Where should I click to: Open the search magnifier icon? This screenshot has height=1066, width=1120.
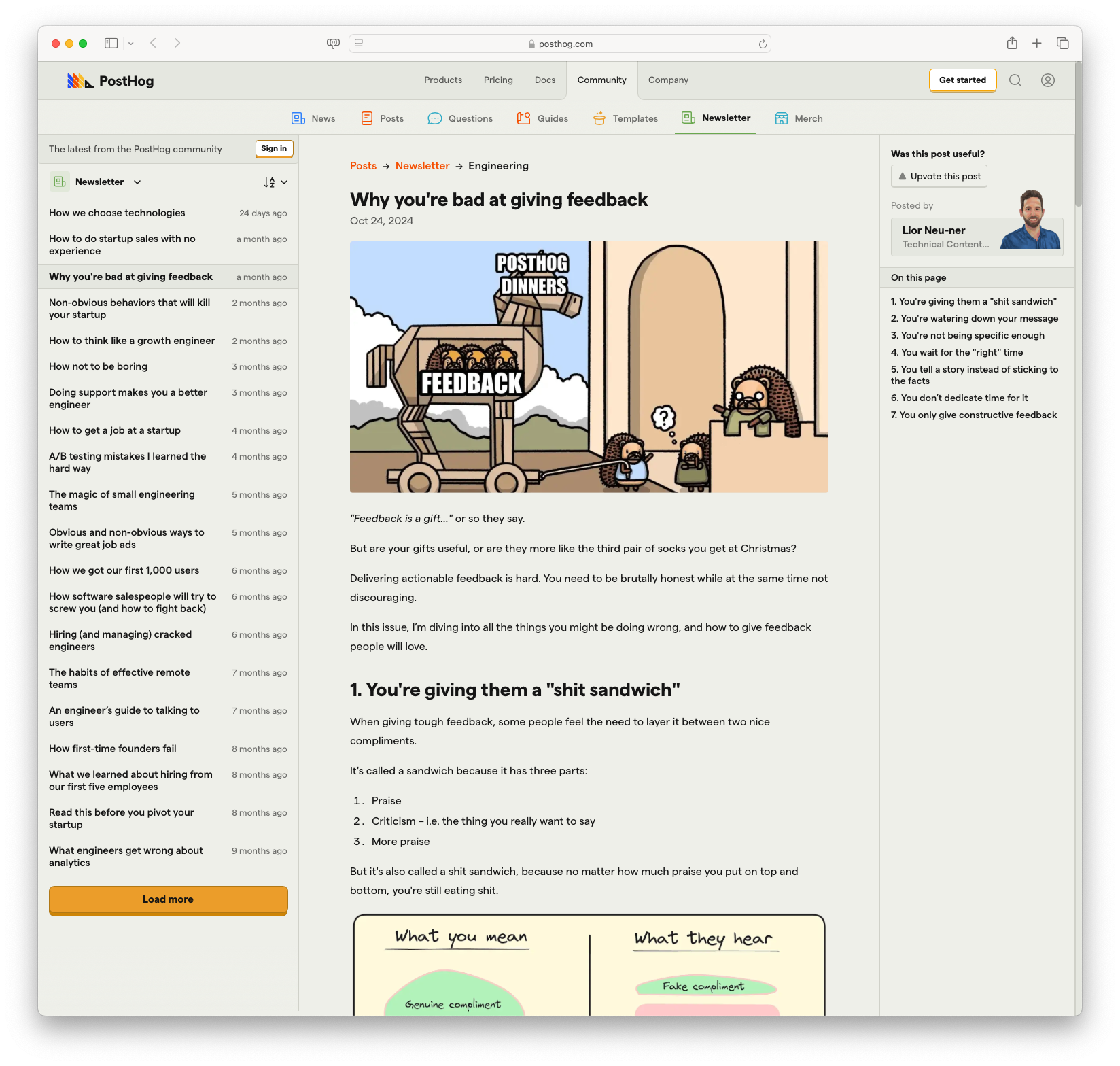click(1015, 80)
